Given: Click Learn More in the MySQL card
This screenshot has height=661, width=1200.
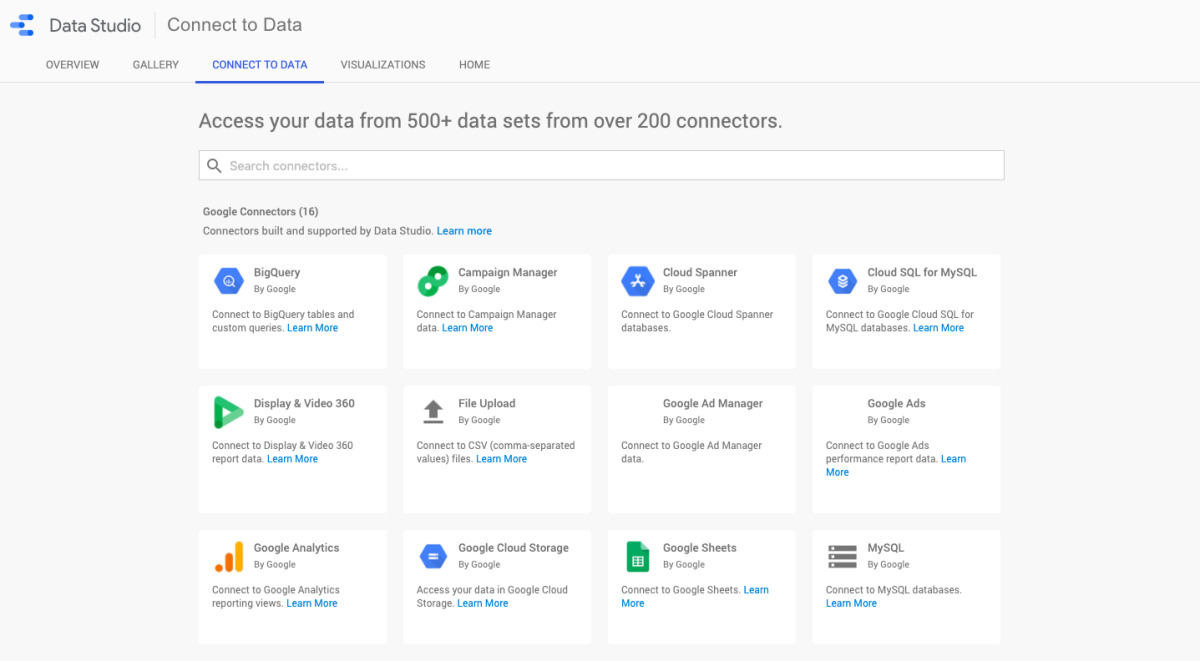Looking at the screenshot, I should point(851,603).
